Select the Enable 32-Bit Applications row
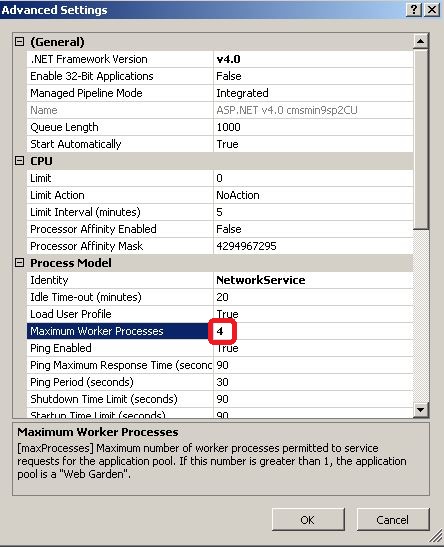Viewport: 444px width, 547px height. click(220, 76)
